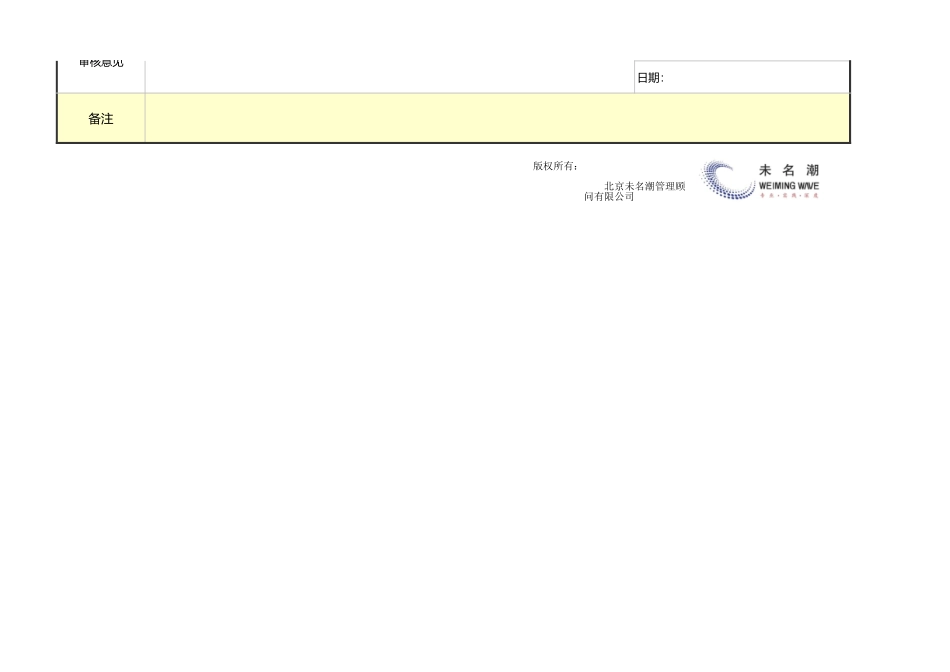Click the WEIMING WAVE English logo text
The height and width of the screenshot is (672, 950).
pos(789,186)
